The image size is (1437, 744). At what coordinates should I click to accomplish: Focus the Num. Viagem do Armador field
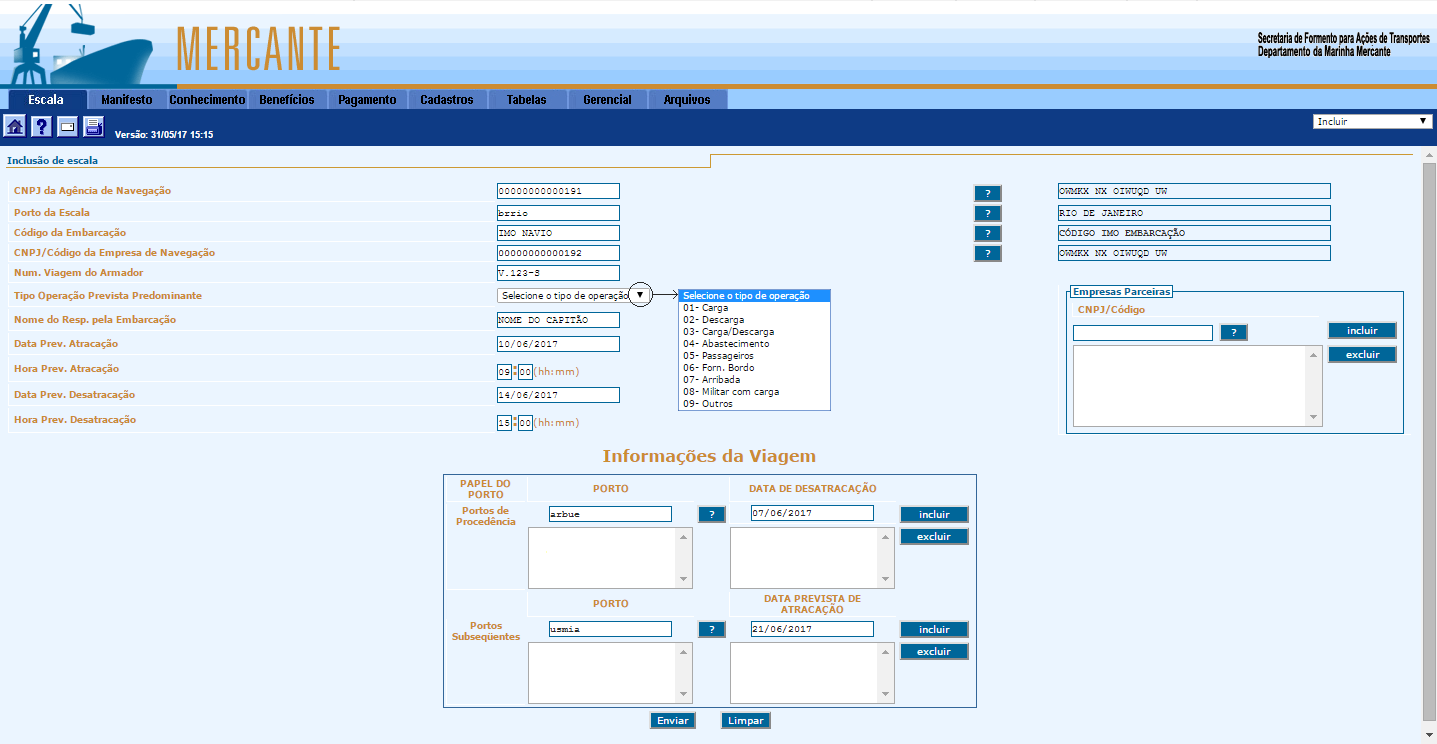558,273
